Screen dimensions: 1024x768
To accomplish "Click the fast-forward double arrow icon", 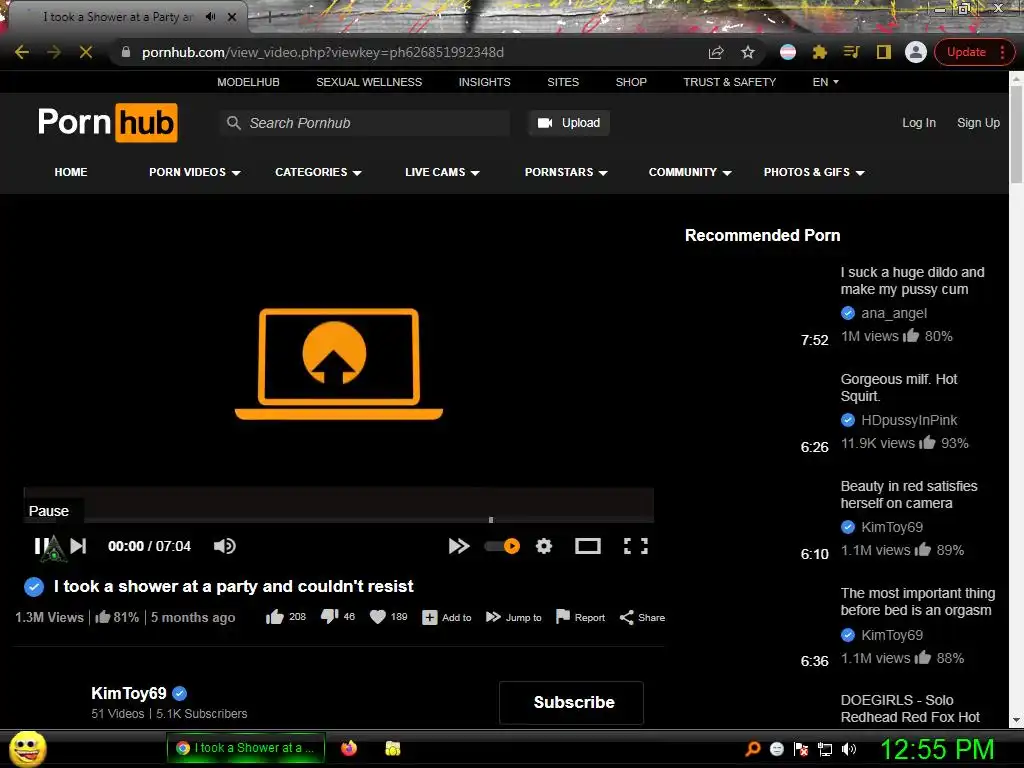I will 459,546.
